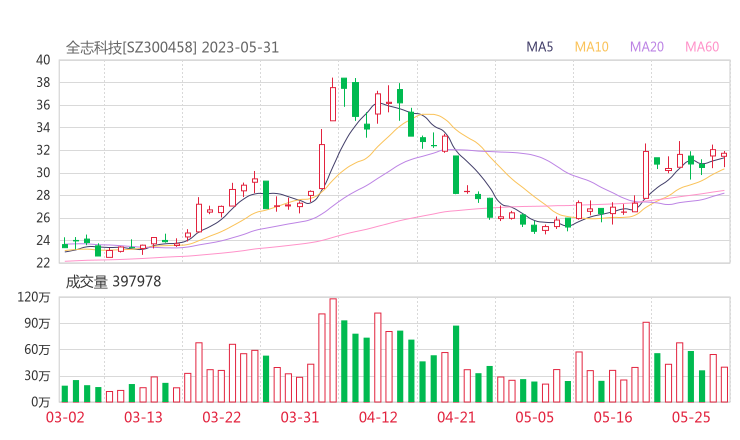Click the last volume bar on the right
The height and width of the screenshot is (440, 740).
pyautogui.click(x=724, y=385)
